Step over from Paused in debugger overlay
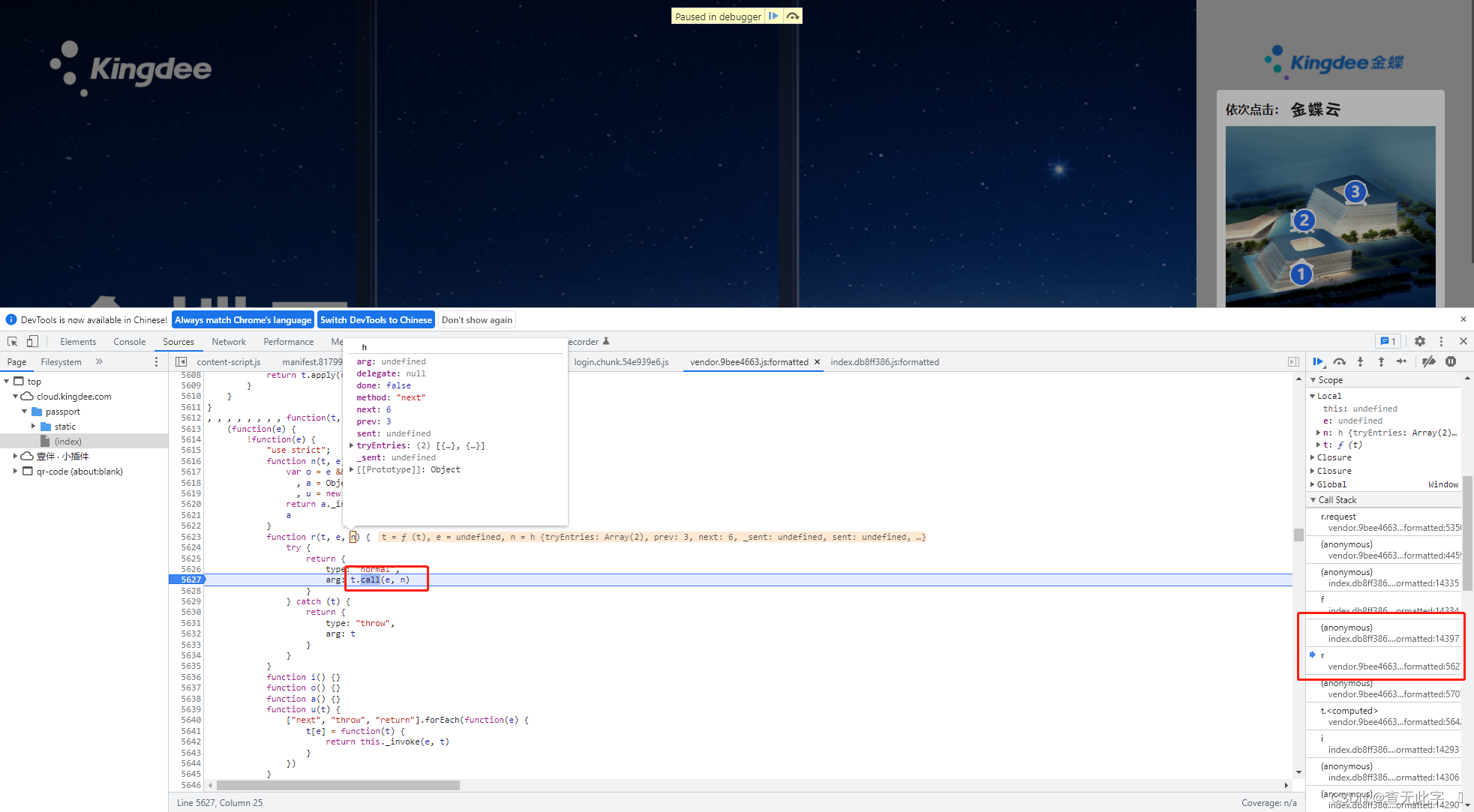Screen dimensions: 1474x812 793,16
